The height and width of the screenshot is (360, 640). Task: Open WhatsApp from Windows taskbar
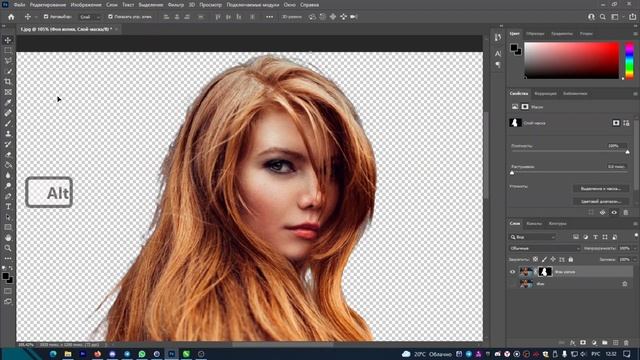click(x=142, y=354)
